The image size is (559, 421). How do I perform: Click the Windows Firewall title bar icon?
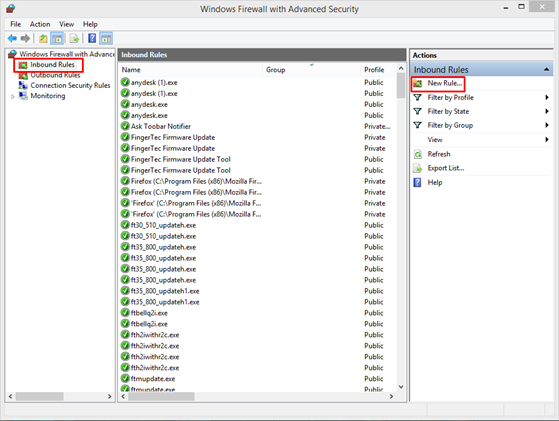[x=10, y=9]
